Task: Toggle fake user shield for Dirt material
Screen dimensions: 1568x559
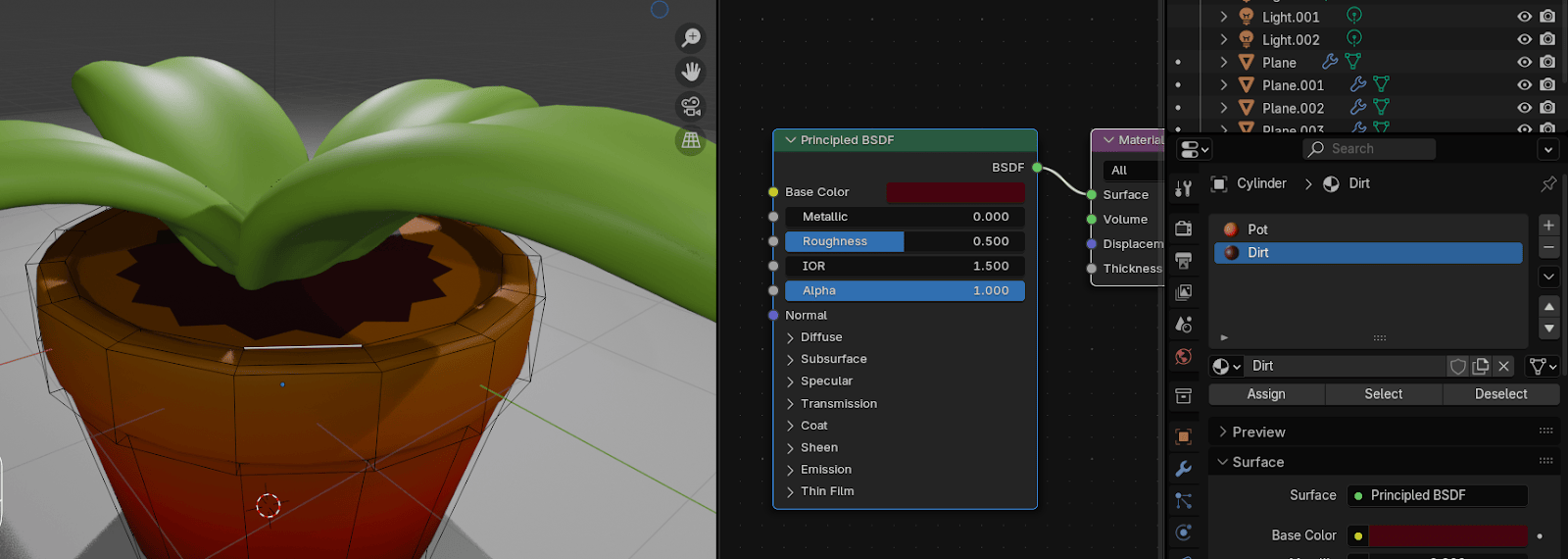Action: click(1458, 366)
